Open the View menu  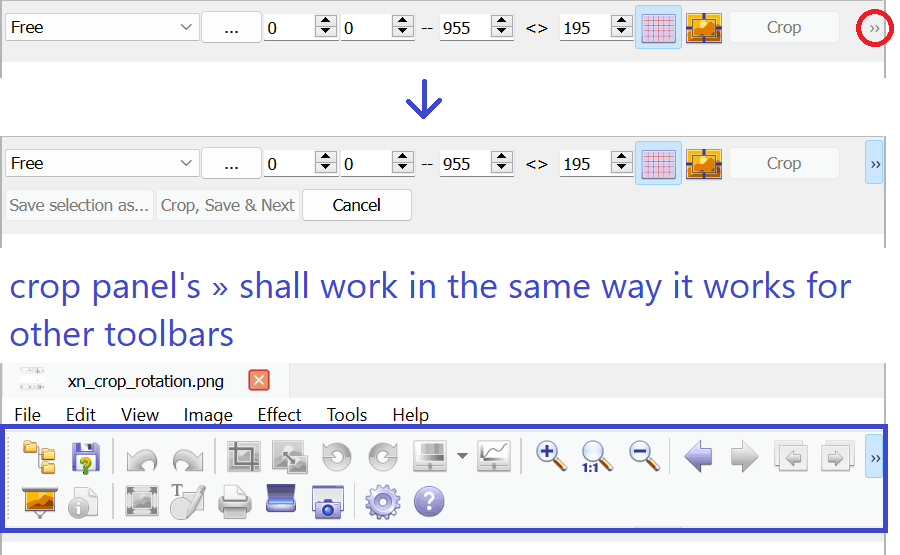coord(140,414)
